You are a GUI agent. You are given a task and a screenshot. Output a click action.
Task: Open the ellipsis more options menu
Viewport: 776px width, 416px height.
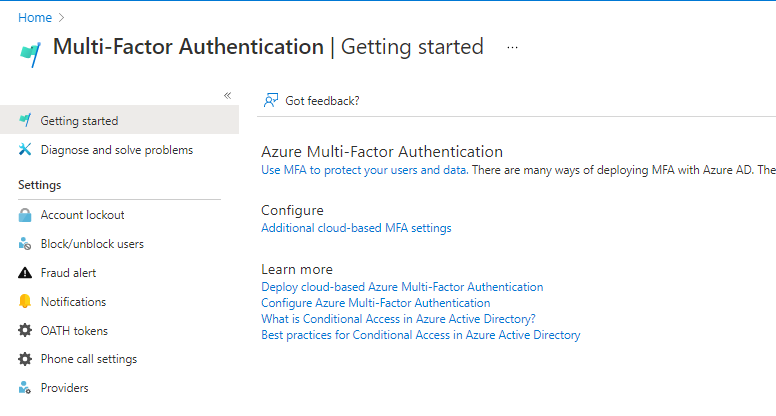512,47
